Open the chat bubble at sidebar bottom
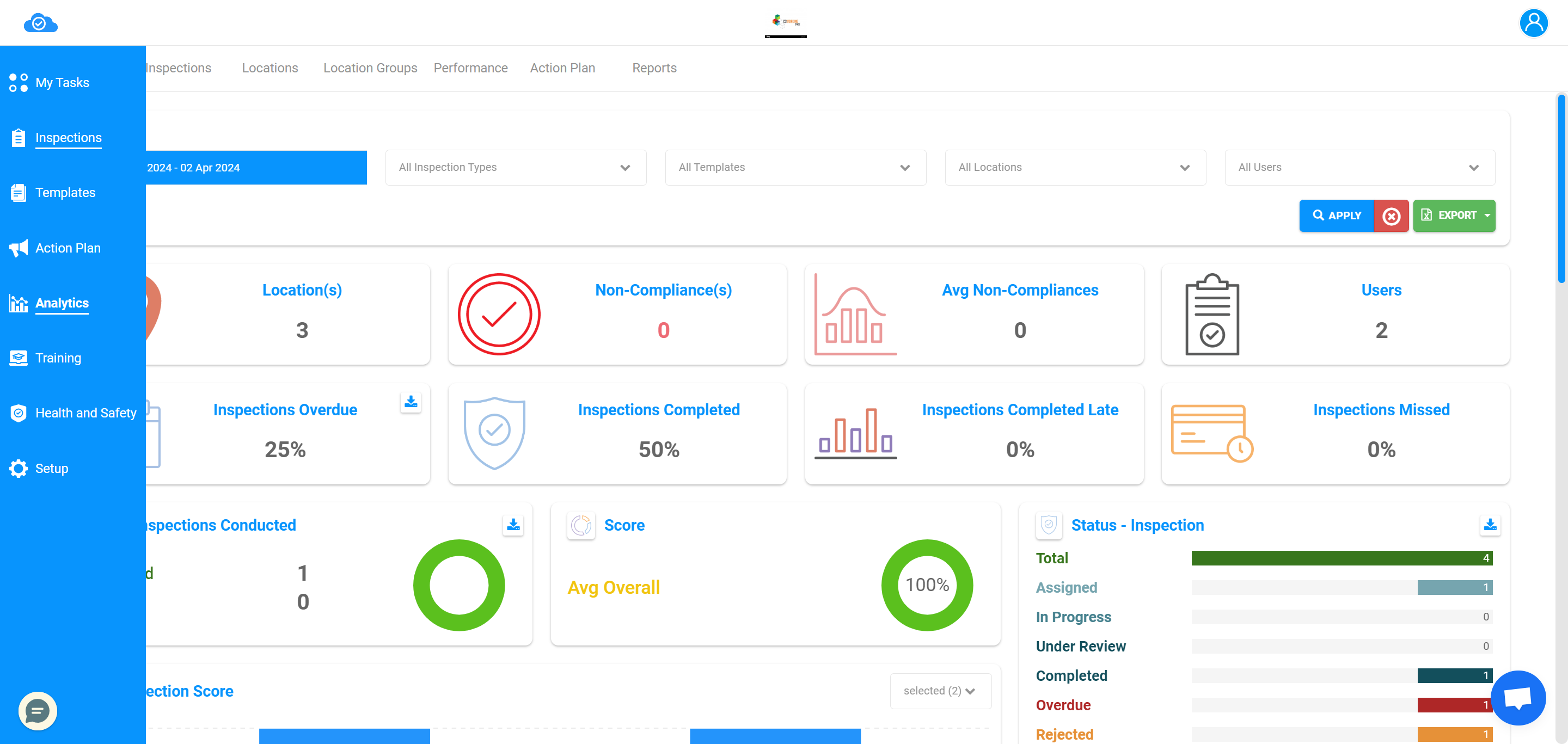Screen dimensions: 1568x744 coord(38,711)
